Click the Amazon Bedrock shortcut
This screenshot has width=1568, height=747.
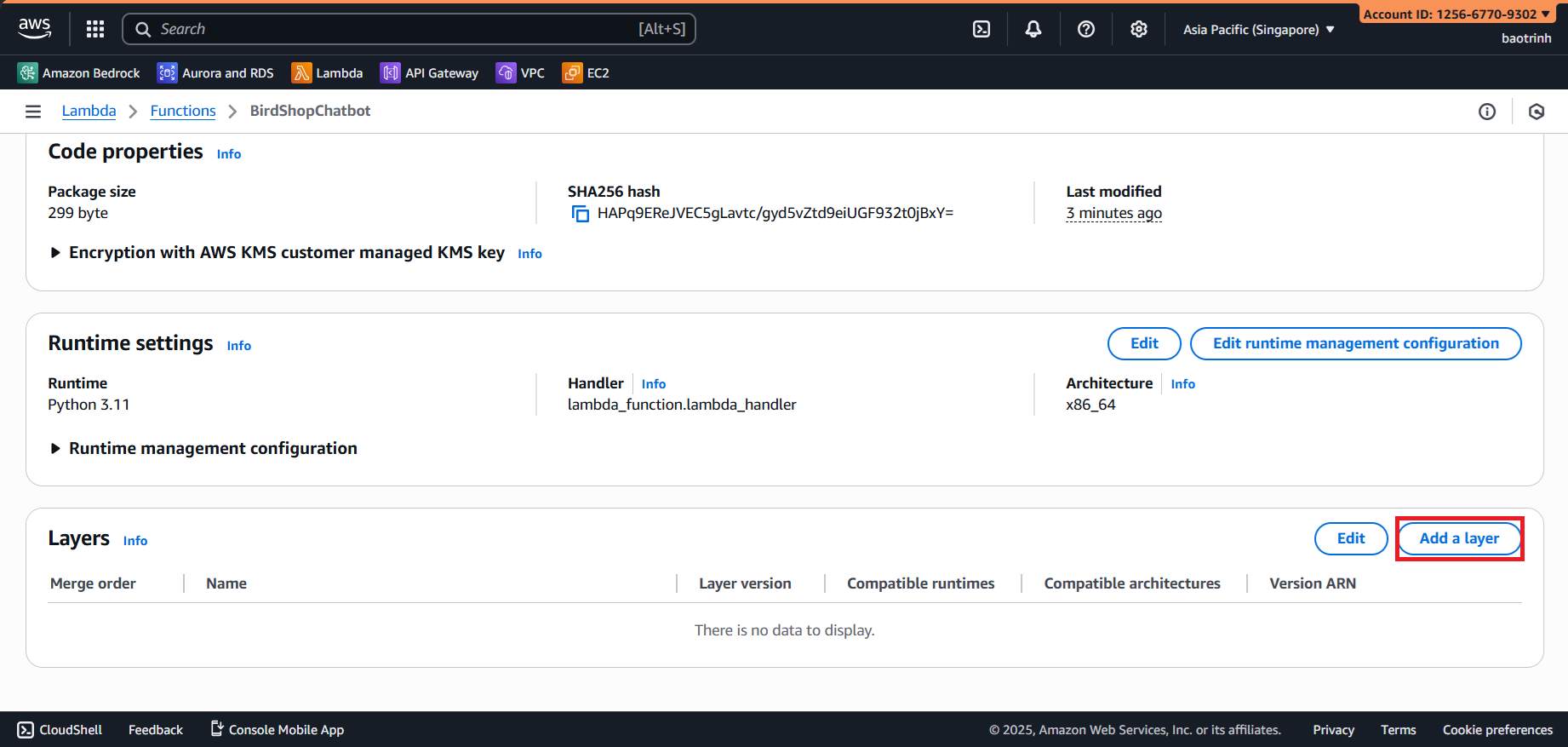tap(79, 73)
